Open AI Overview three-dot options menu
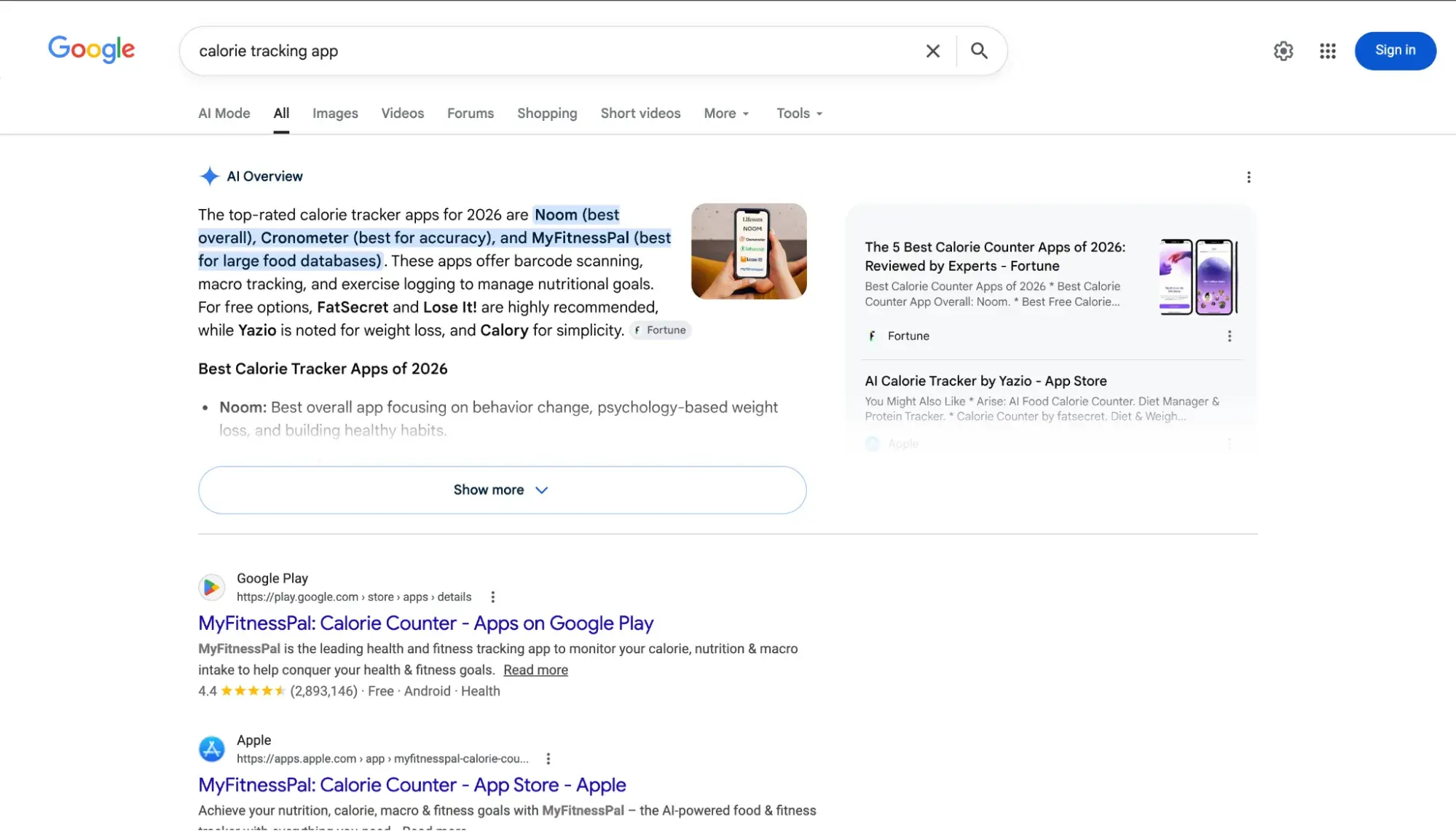 (x=1248, y=177)
